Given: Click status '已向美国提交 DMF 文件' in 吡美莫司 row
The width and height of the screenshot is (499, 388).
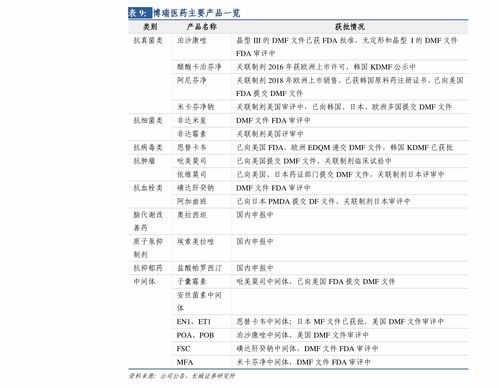Looking at the screenshot, I should click(276, 161).
